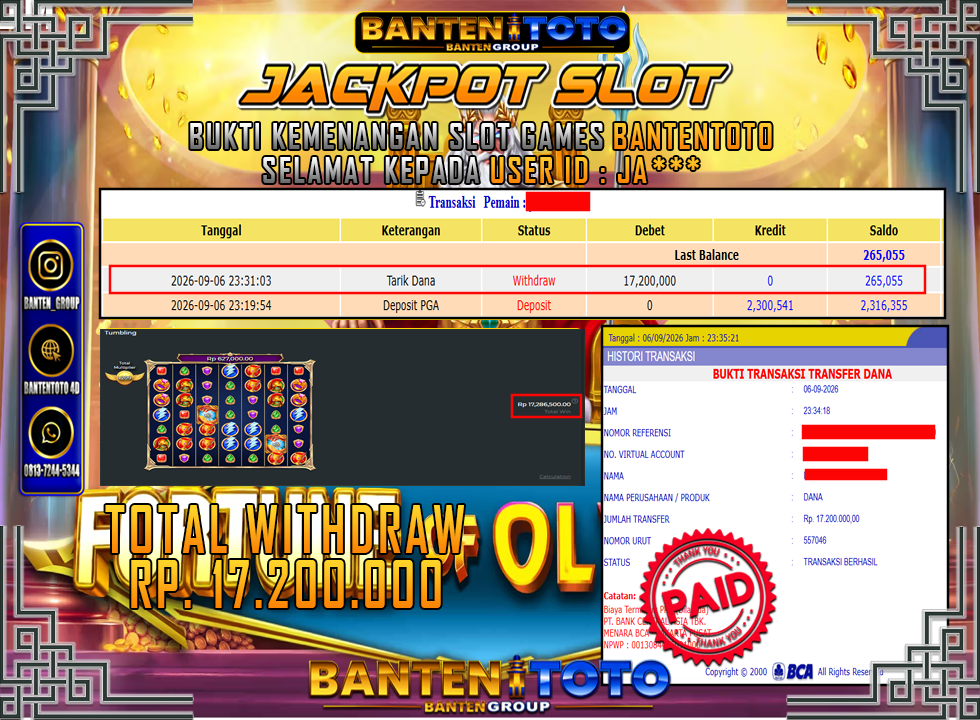Viewport: 980px width, 720px height.
Task: Click the Instagram icon in sidebar
Action: point(51,265)
